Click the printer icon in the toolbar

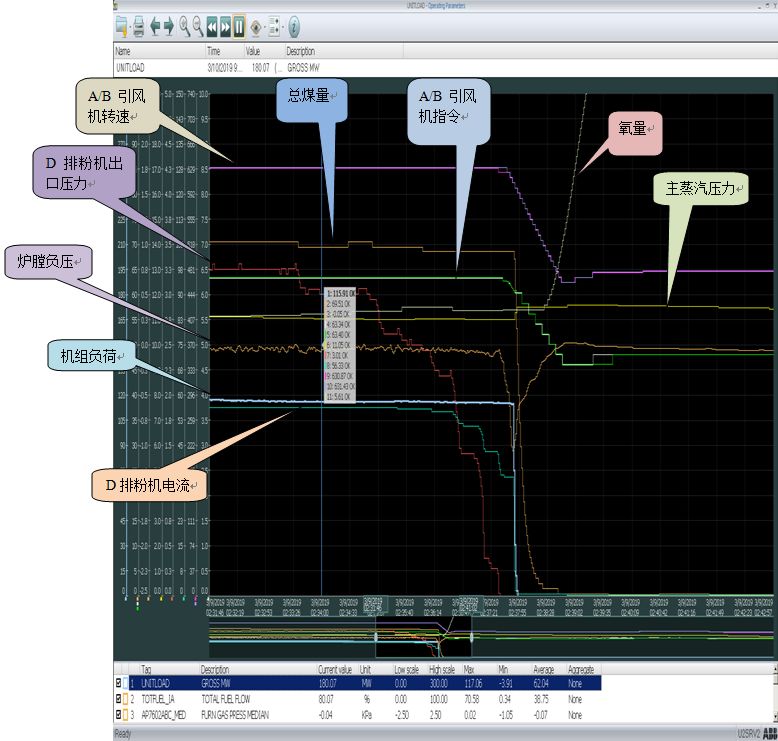(x=139, y=27)
